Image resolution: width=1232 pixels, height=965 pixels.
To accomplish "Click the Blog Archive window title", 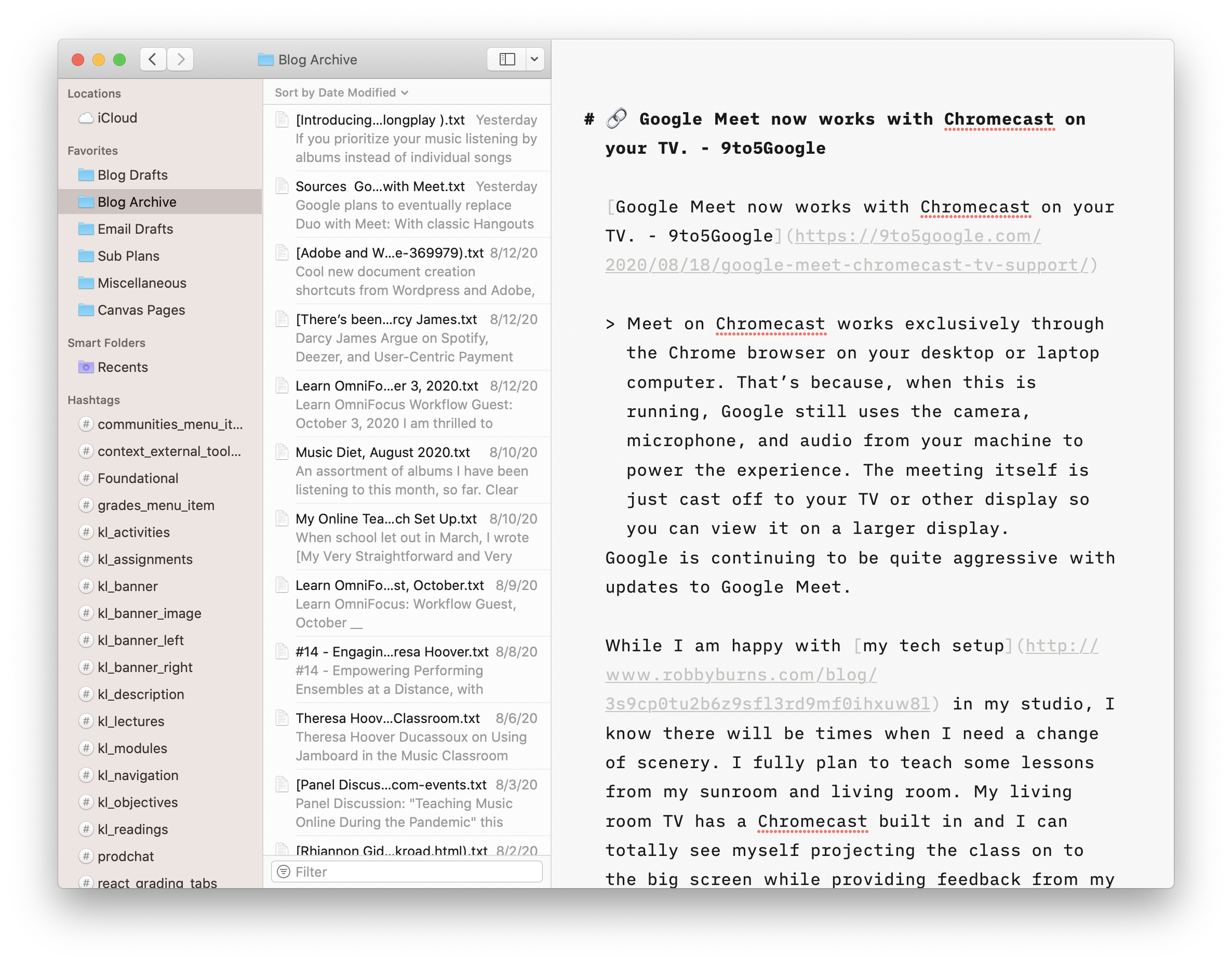I will click(317, 59).
